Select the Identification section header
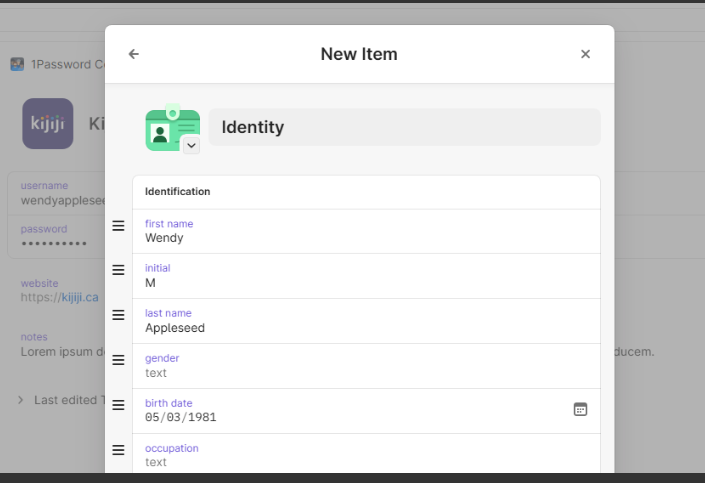The height and width of the screenshot is (483, 705). (178, 191)
